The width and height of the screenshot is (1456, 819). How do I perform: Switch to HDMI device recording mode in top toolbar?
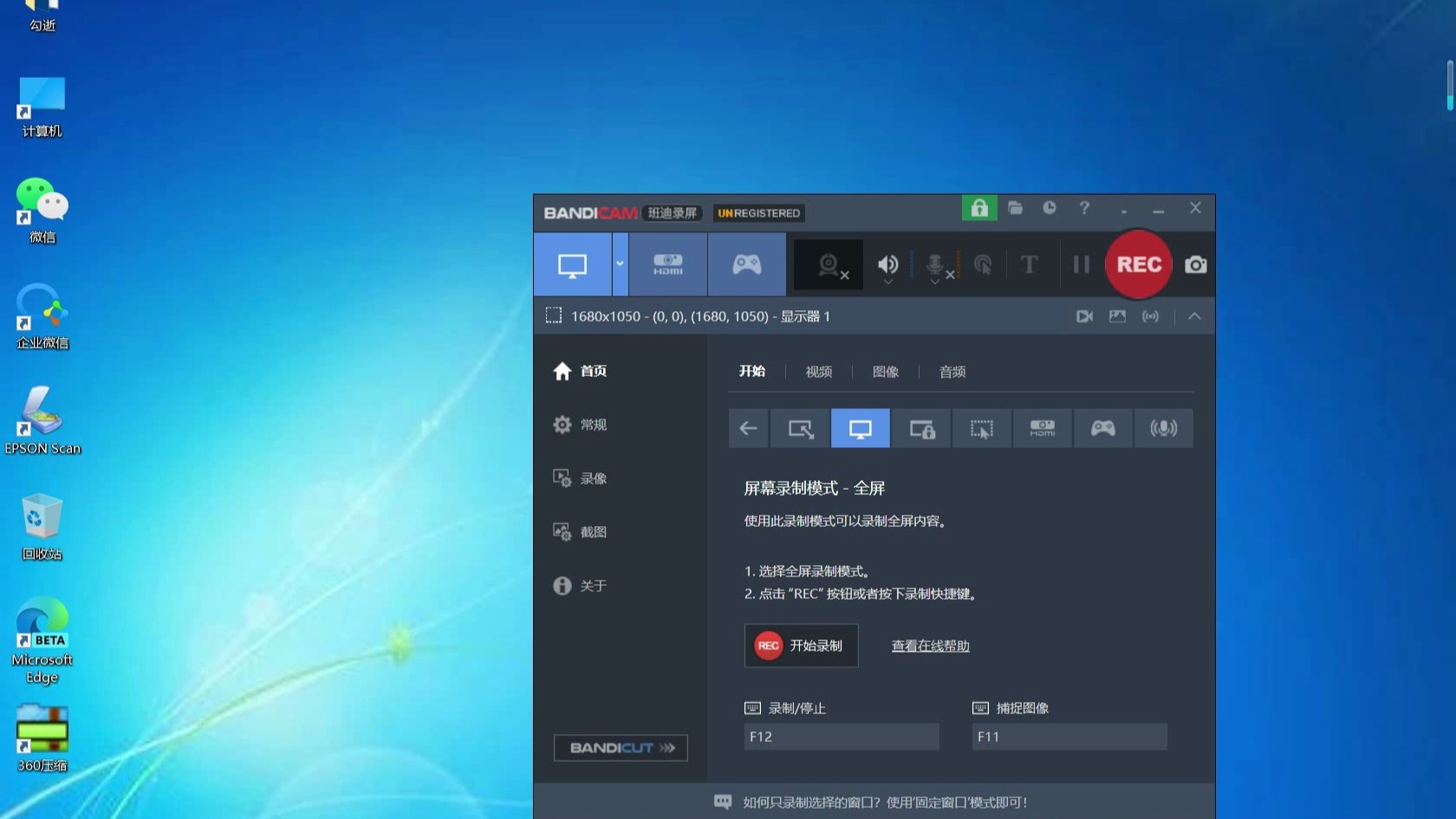[x=667, y=264]
